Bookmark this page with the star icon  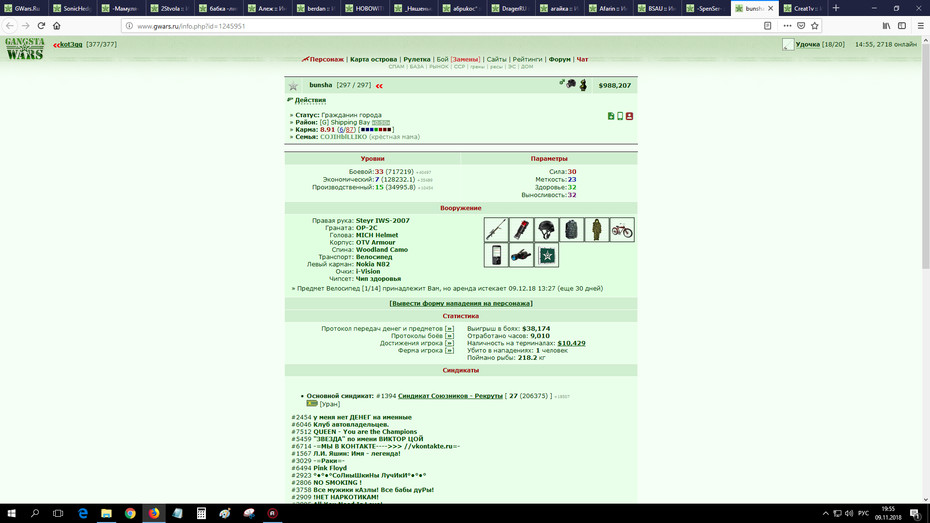[x=814, y=25]
